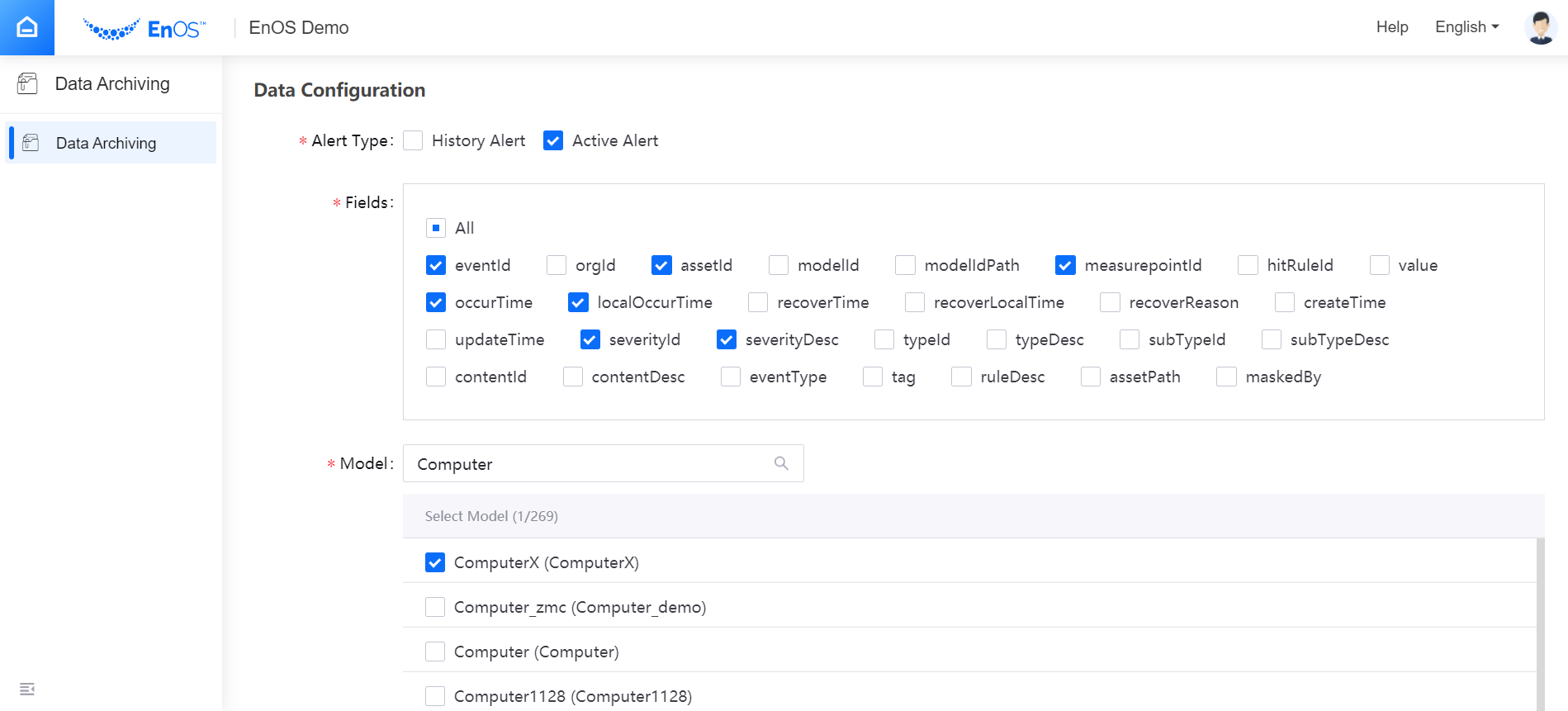Select the Data Archiving sidebar menu item
Image resolution: width=1568 pixels, height=711 pixels.
(x=106, y=143)
